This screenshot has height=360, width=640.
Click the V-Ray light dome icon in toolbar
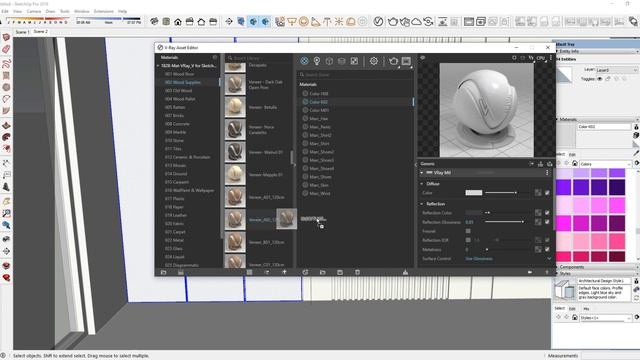pos(351,21)
